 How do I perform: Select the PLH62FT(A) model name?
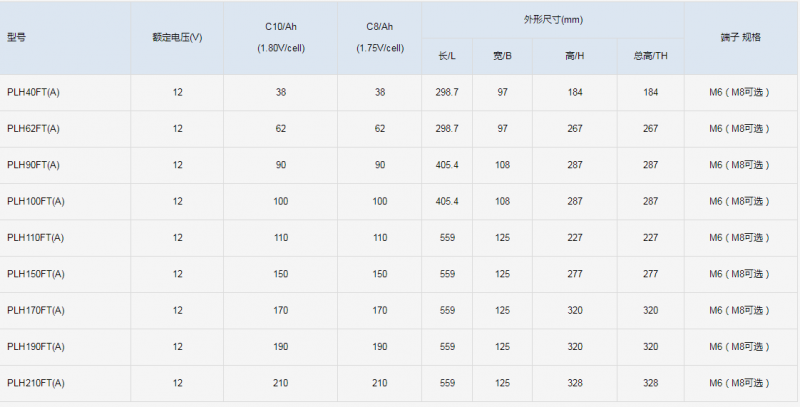click(35, 128)
